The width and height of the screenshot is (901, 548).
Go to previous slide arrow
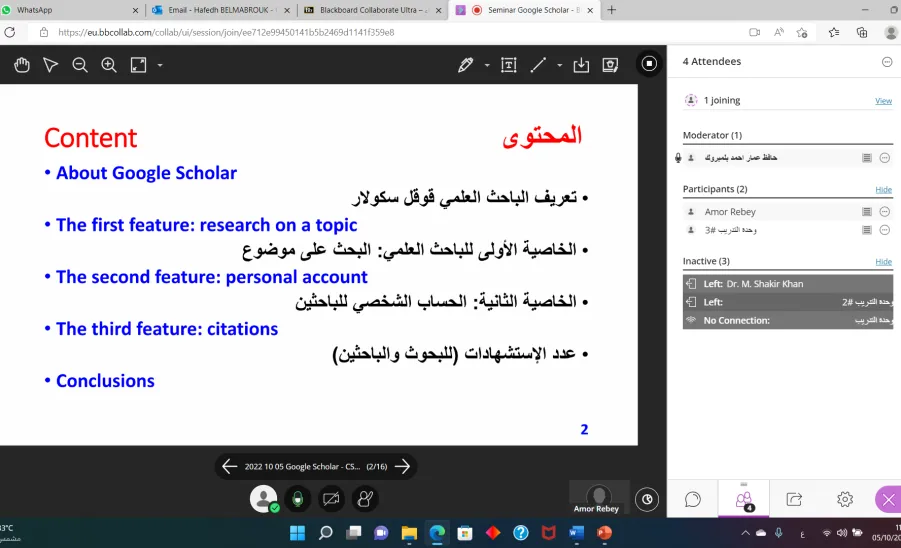[x=229, y=466]
